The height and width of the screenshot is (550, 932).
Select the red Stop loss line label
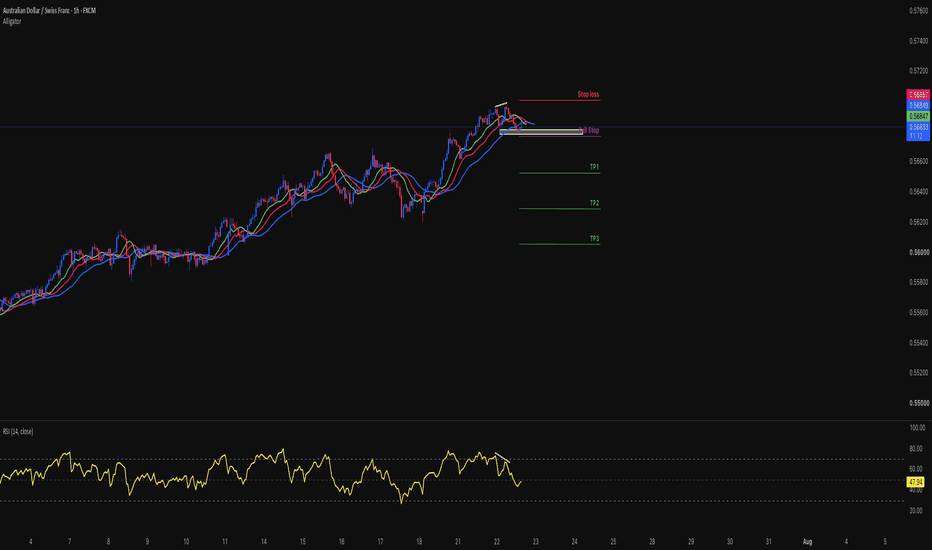coord(588,95)
